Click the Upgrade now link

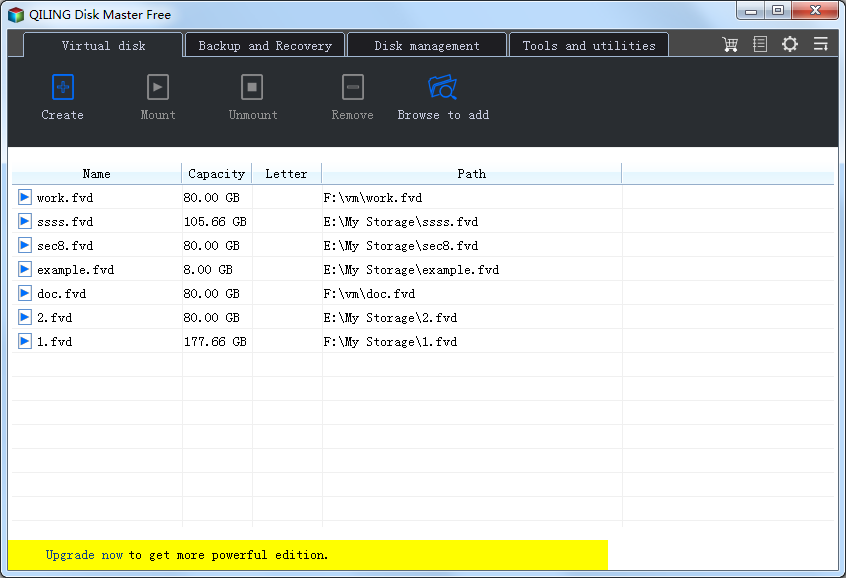pos(84,555)
